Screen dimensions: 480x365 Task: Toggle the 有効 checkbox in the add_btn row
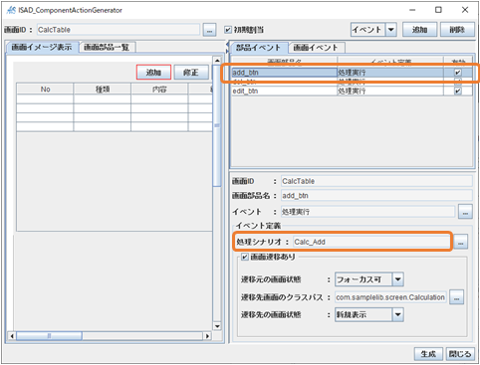click(458, 72)
